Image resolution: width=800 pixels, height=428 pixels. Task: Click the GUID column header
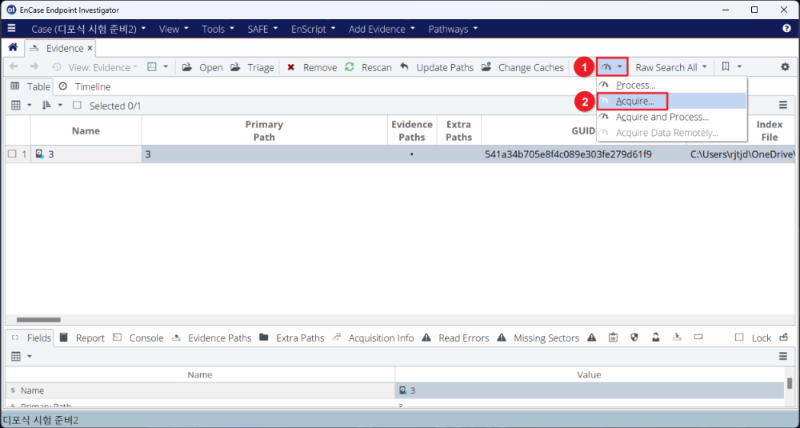pyautogui.click(x=583, y=131)
